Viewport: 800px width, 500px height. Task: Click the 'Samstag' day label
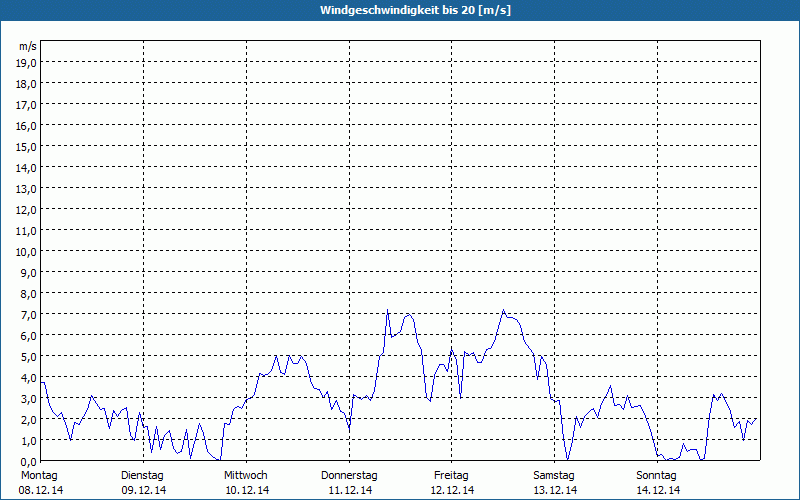pyautogui.click(x=554, y=476)
